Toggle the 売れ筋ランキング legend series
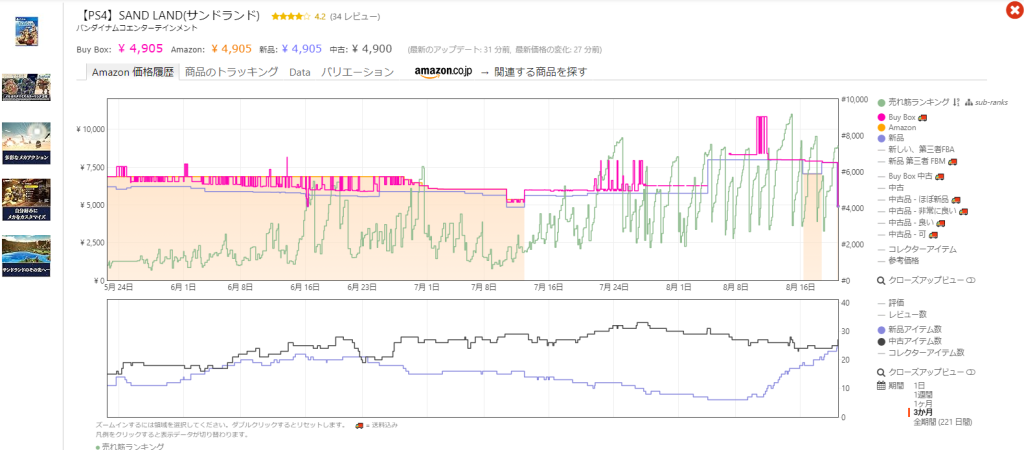The image size is (1024, 450). point(881,102)
